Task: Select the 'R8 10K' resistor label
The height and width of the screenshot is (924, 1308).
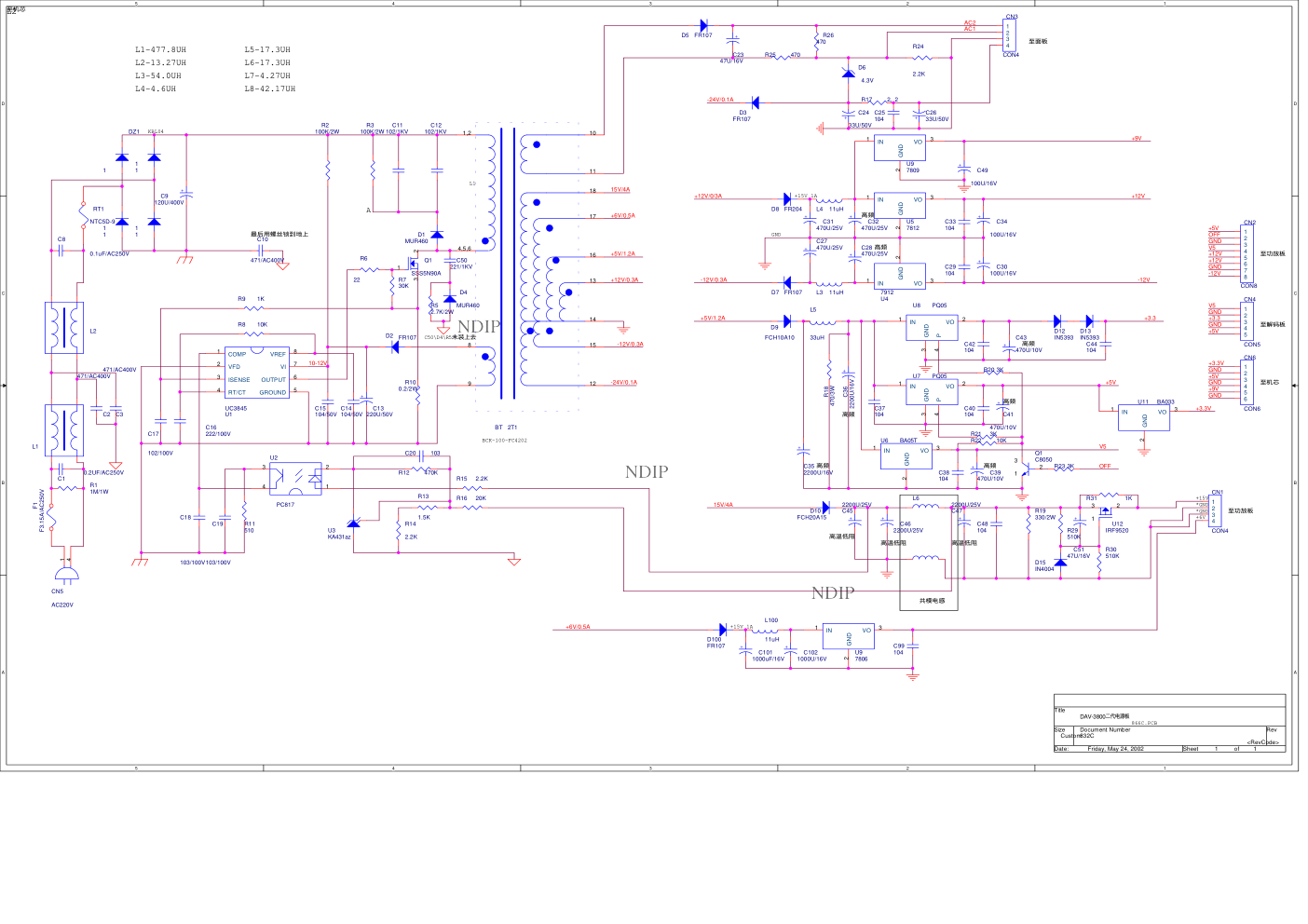Action: pyautogui.click(x=252, y=324)
